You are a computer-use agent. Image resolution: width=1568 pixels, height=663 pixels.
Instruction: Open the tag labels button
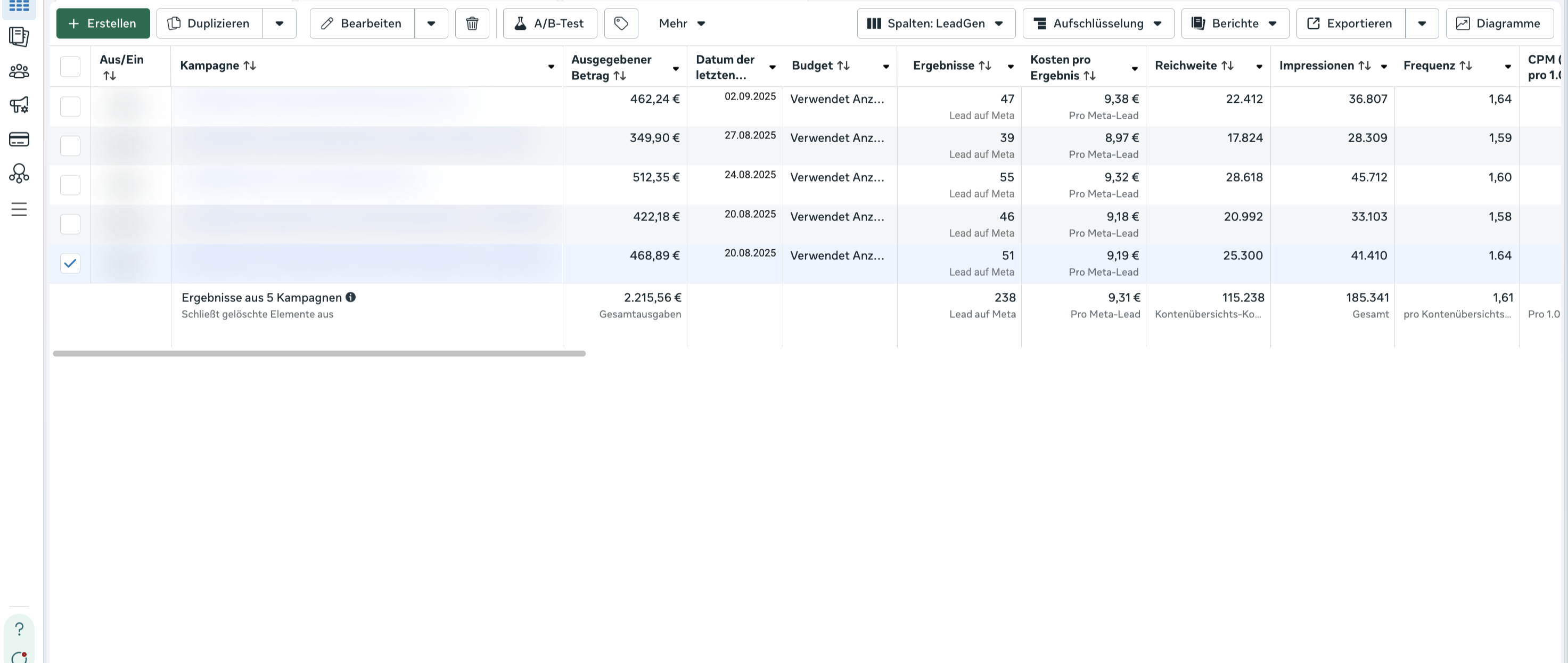(x=621, y=23)
